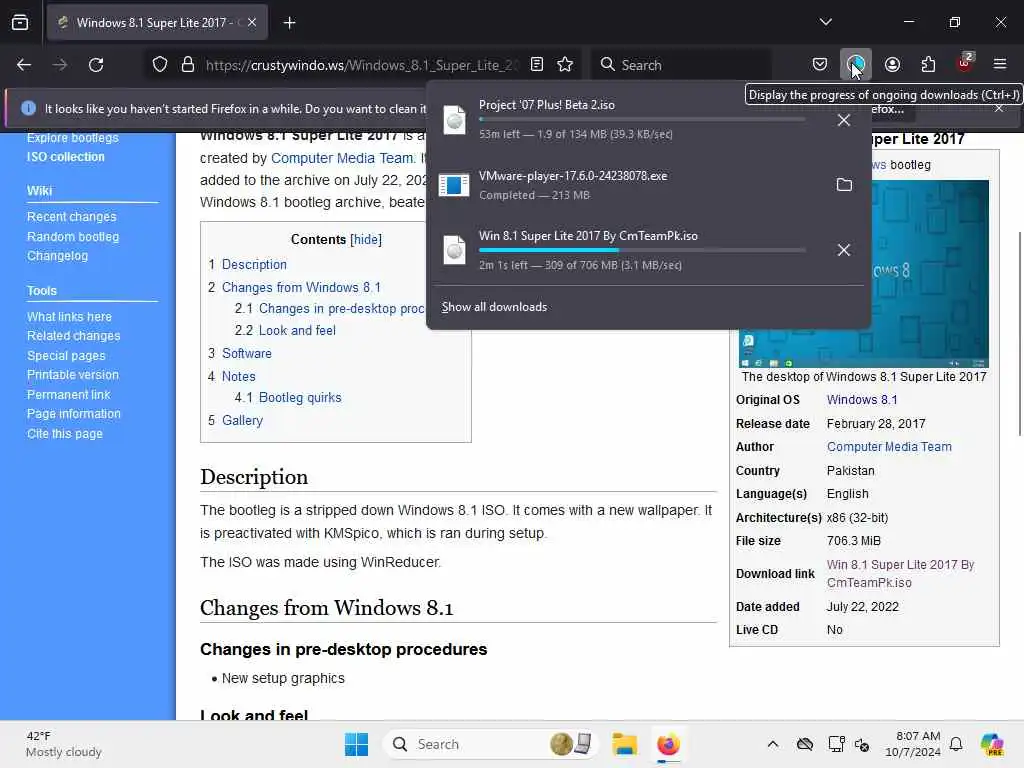Open Page information link

(x=74, y=414)
